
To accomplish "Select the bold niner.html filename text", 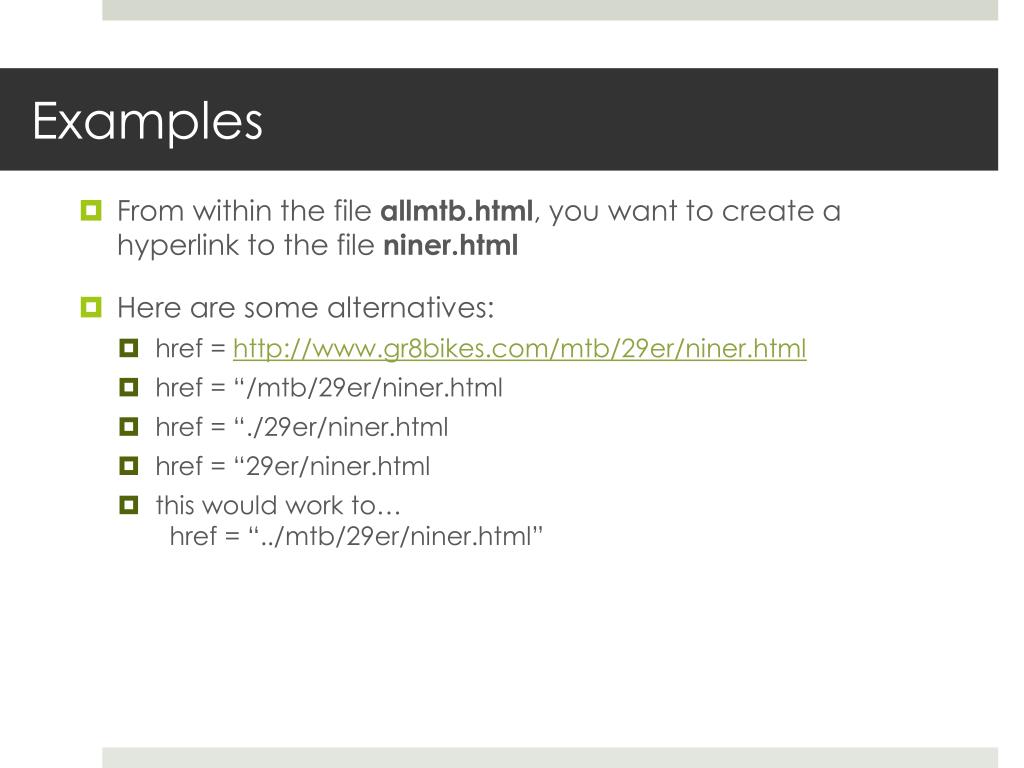I will click(451, 246).
